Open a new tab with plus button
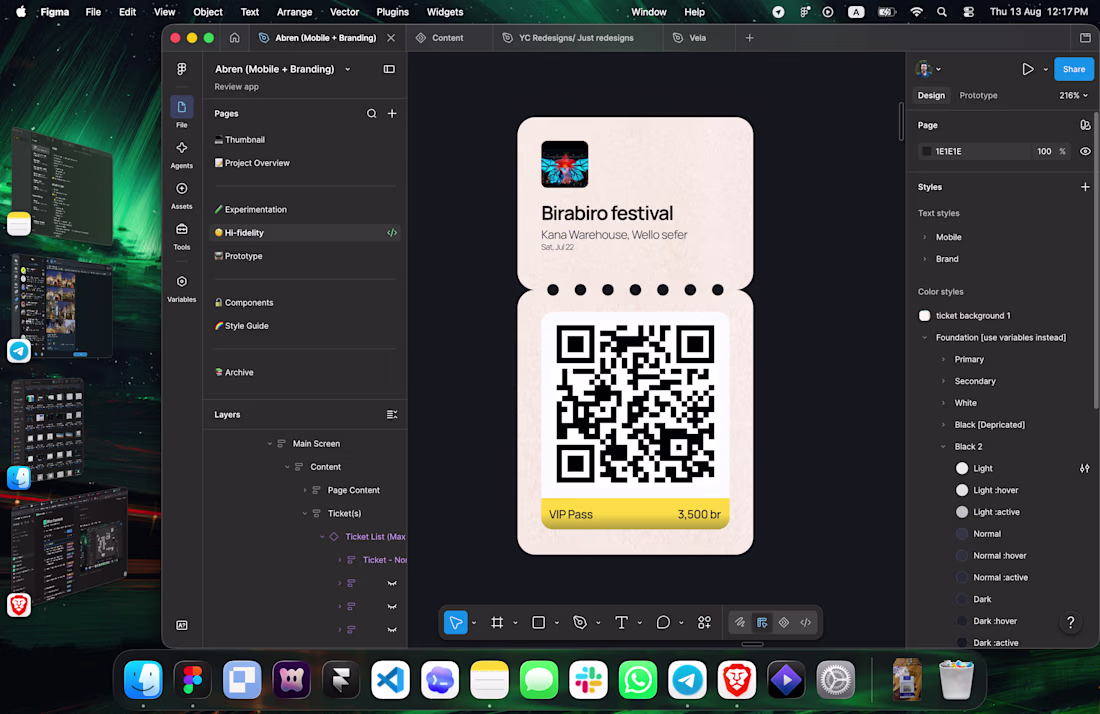The height and width of the screenshot is (714, 1100). click(x=749, y=38)
